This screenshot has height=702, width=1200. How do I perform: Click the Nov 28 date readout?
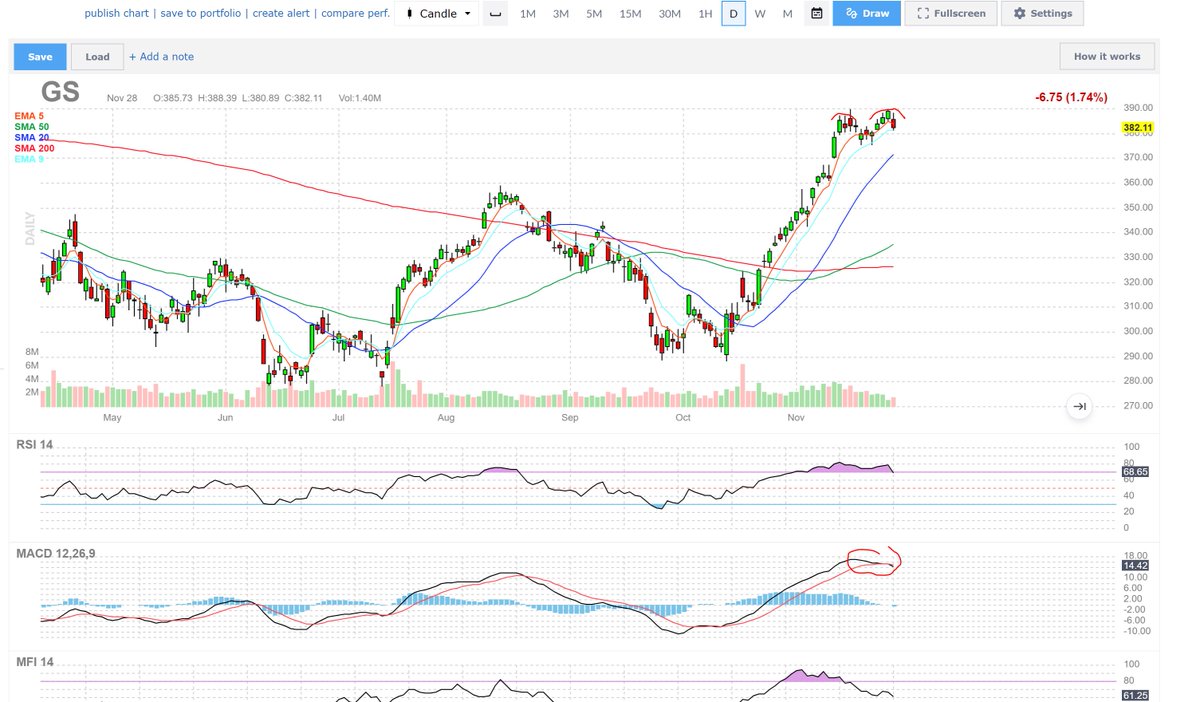[x=122, y=98]
